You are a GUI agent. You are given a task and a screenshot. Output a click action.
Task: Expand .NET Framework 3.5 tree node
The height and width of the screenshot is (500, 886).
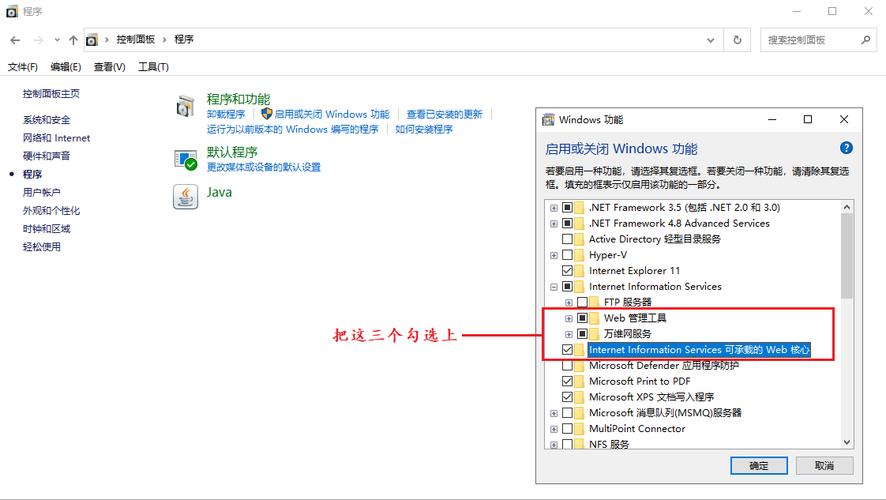click(x=554, y=208)
